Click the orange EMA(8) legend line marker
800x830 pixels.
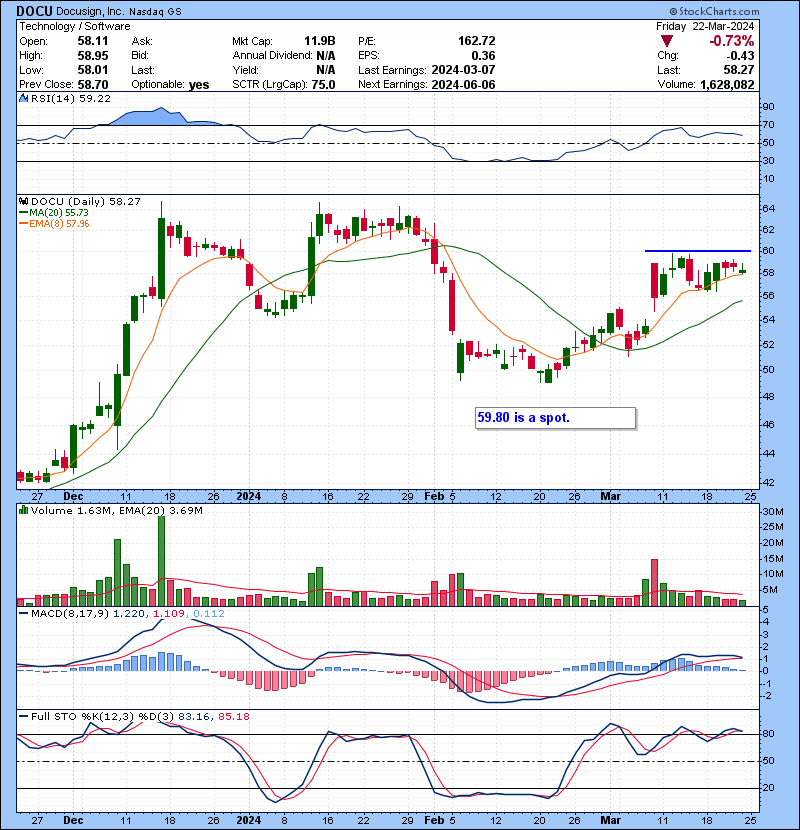pyautogui.click(x=23, y=224)
